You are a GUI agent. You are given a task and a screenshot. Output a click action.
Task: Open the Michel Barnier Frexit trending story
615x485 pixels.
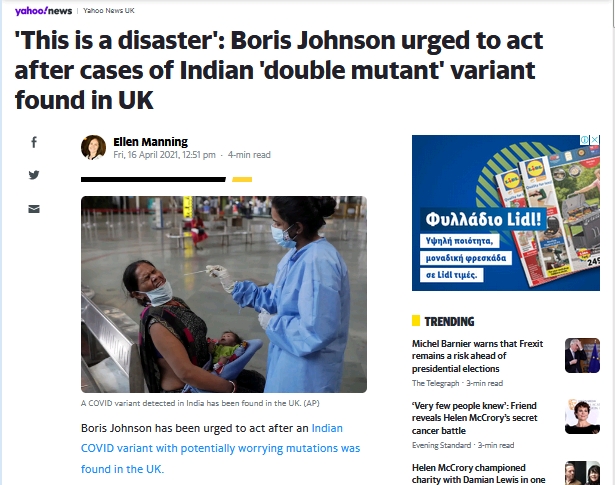477,356
